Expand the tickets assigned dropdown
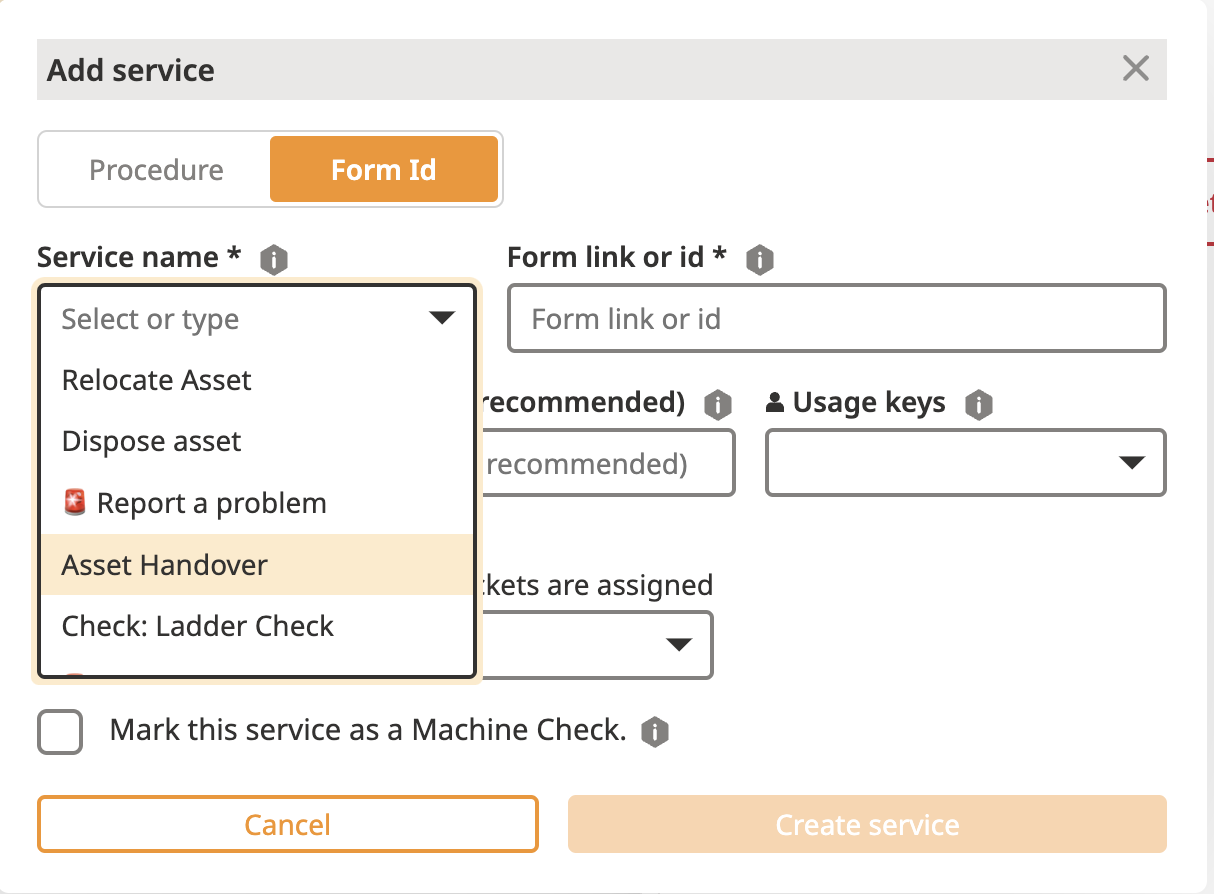1214x894 pixels. [x=679, y=645]
